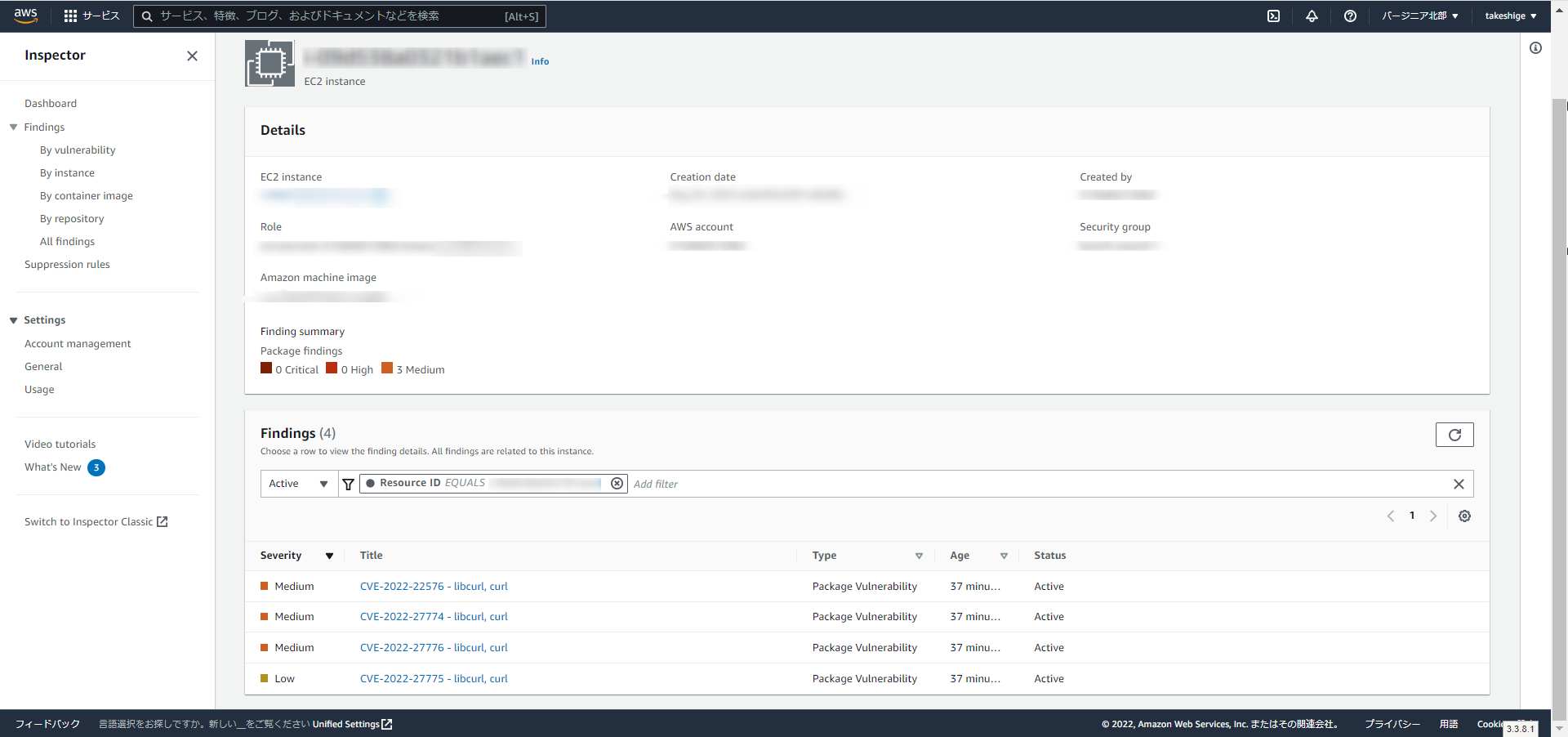1568x737 pixels.
Task: Click the blurred EC2 instance link in Details
Action: click(325, 195)
